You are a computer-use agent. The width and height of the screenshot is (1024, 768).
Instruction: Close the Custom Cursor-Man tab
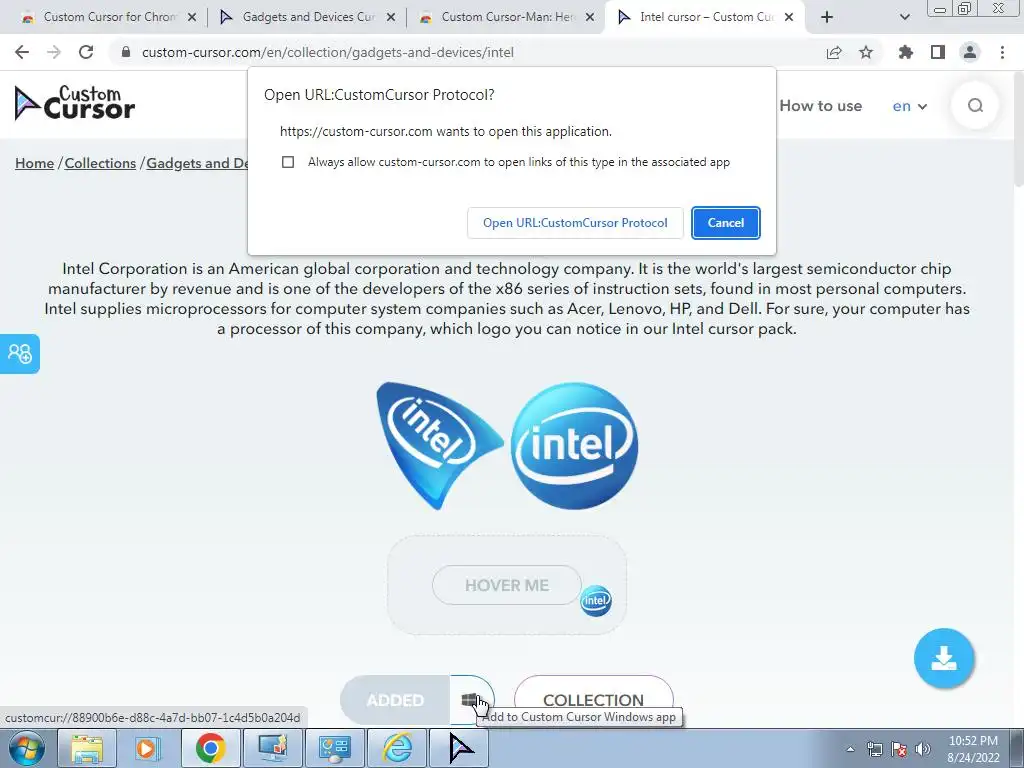pyautogui.click(x=590, y=18)
